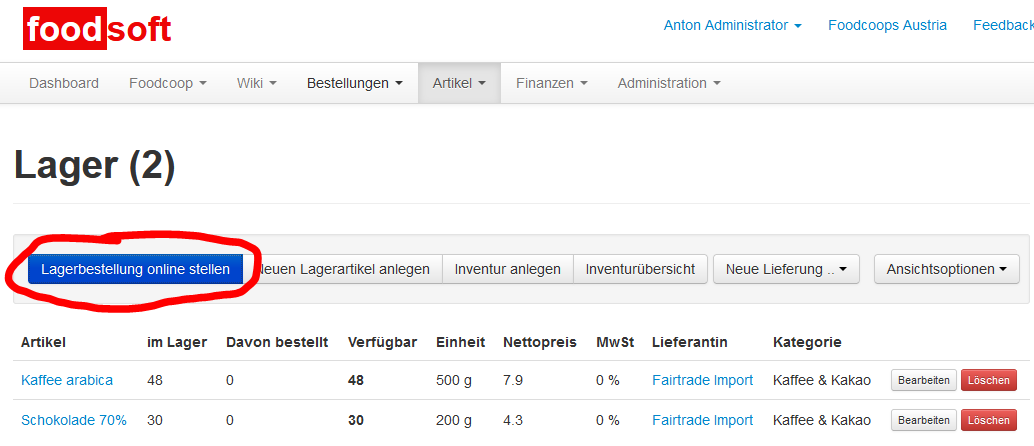The width and height of the screenshot is (1034, 446).
Task: Click Bearbeiten for Schokolade 70%
Action: tap(923, 420)
